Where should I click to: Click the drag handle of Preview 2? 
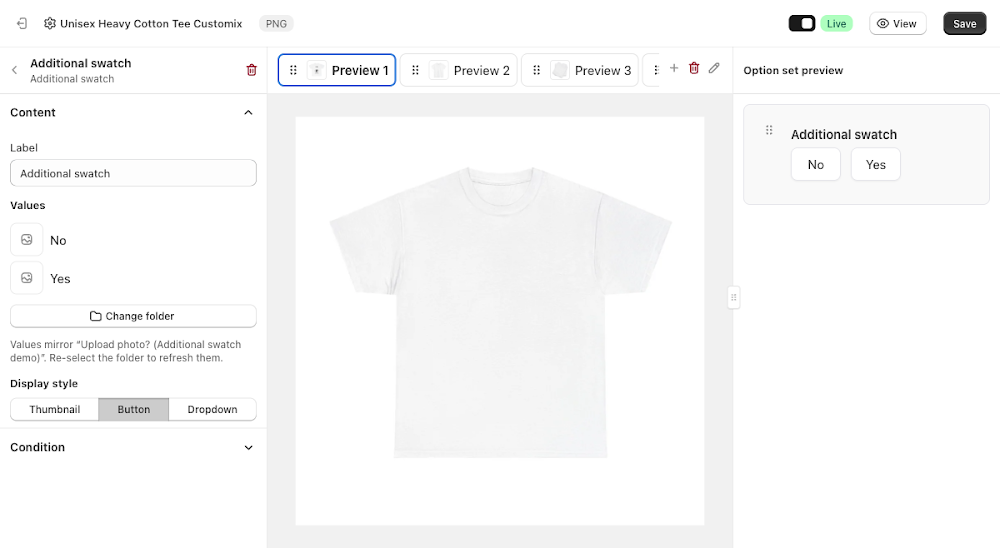[x=415, y=70]
